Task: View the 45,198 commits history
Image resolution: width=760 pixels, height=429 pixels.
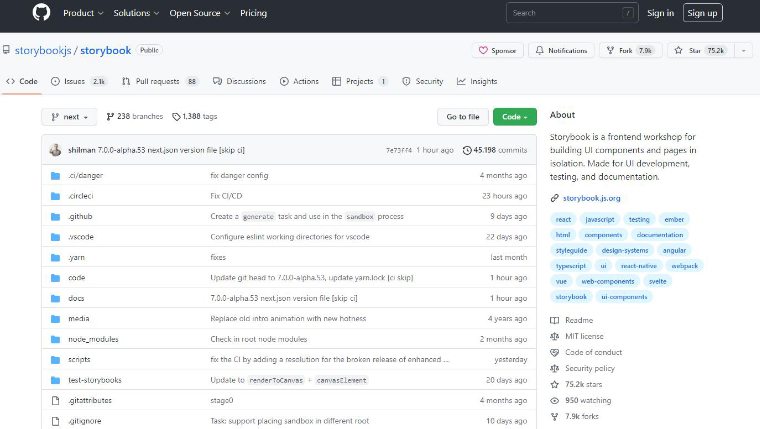Action: 495,150
